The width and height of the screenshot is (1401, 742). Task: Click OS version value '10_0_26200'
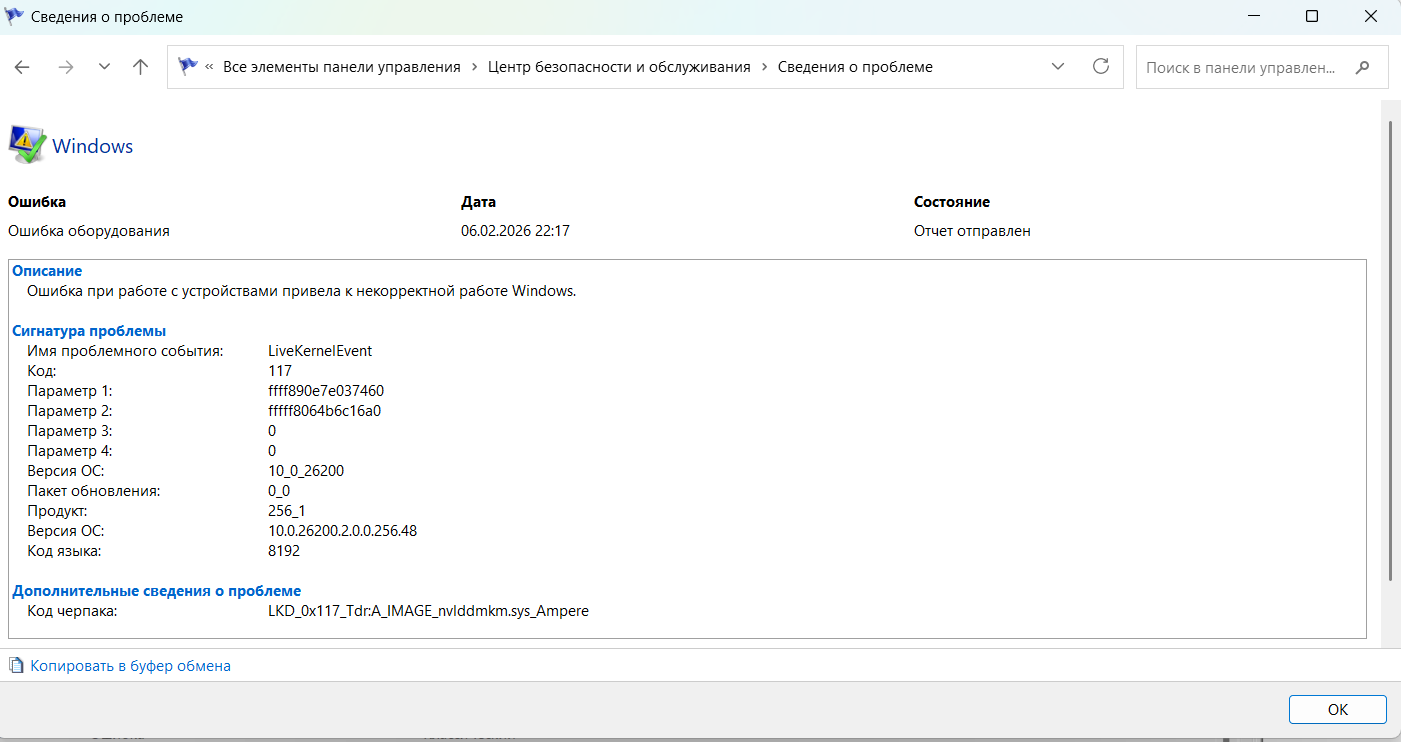306,471
